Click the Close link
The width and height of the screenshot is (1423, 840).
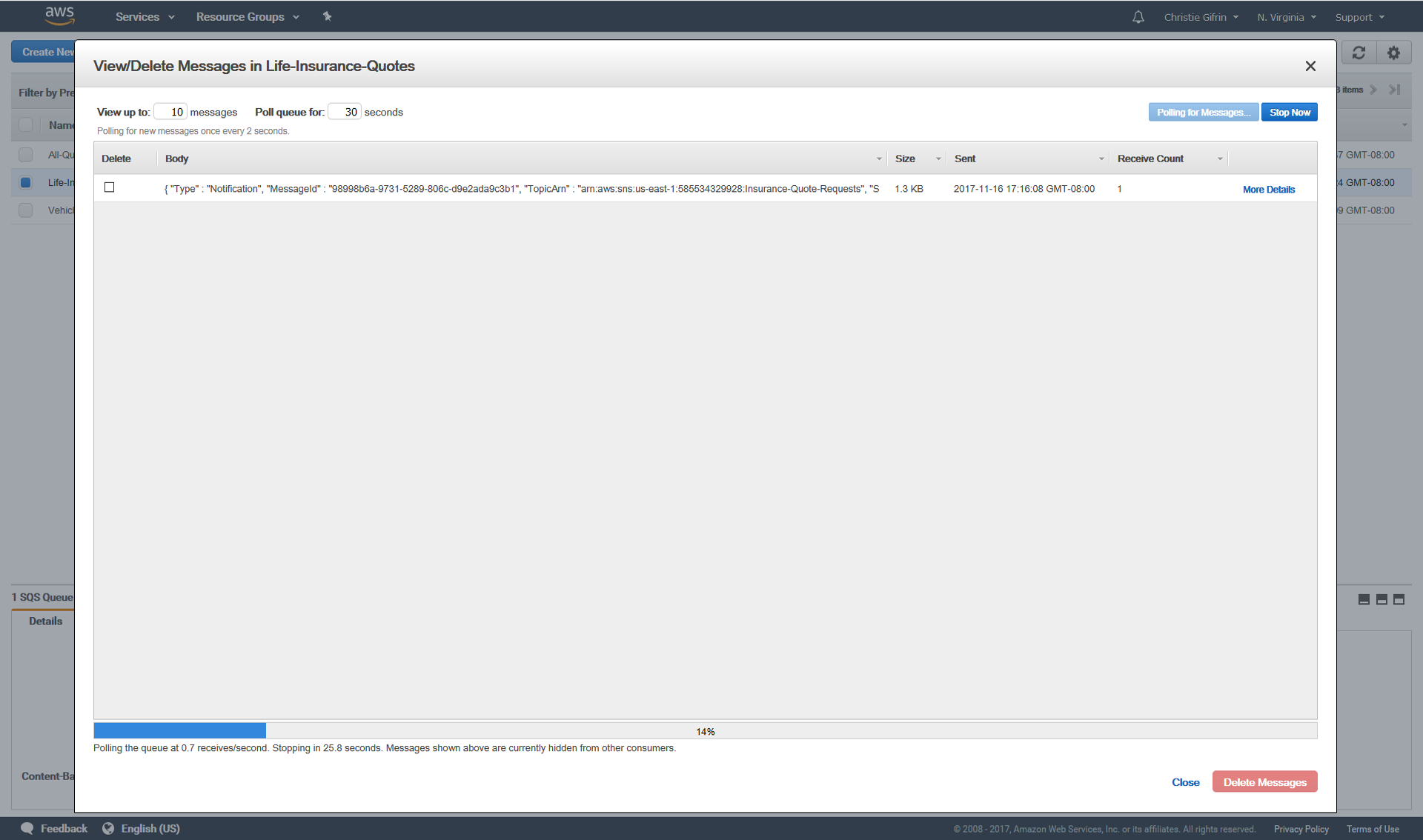tap(1185, 782)
